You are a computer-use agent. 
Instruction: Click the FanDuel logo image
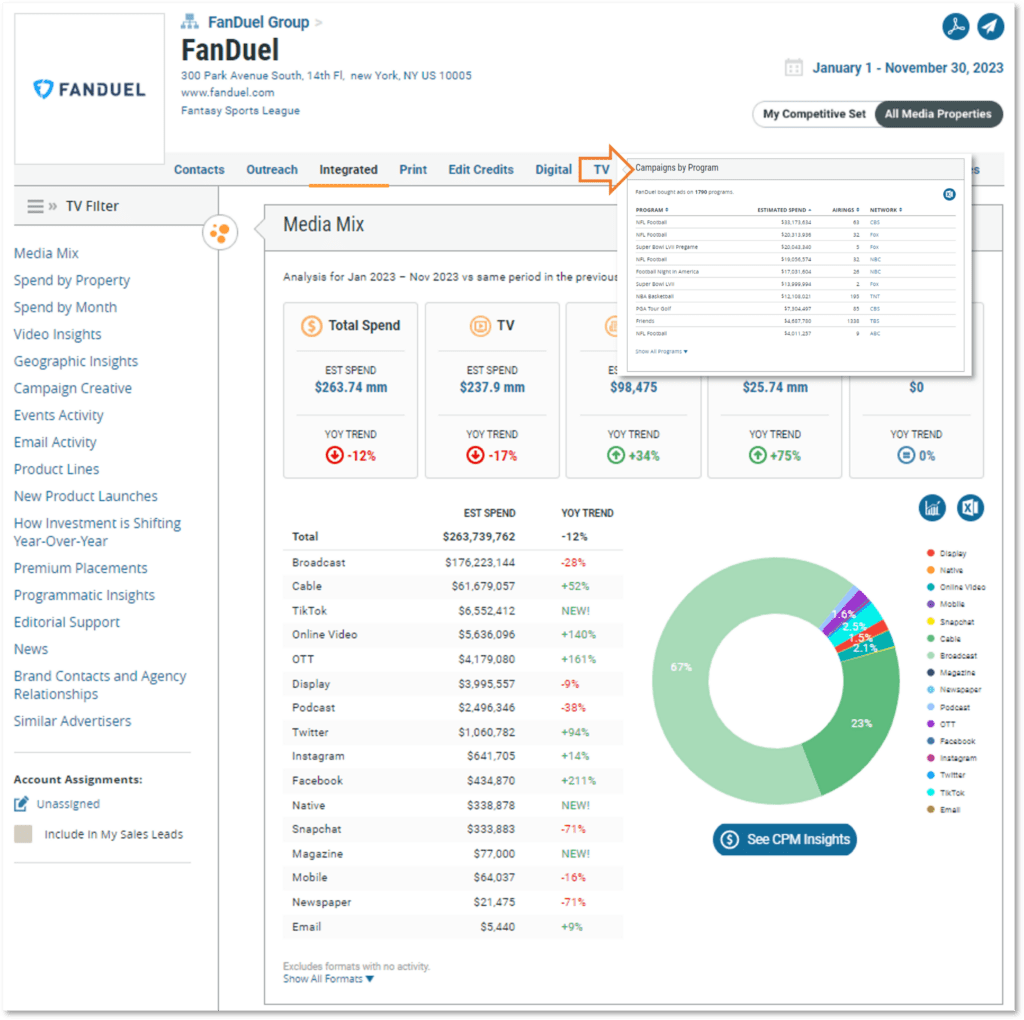coord(89,89)
